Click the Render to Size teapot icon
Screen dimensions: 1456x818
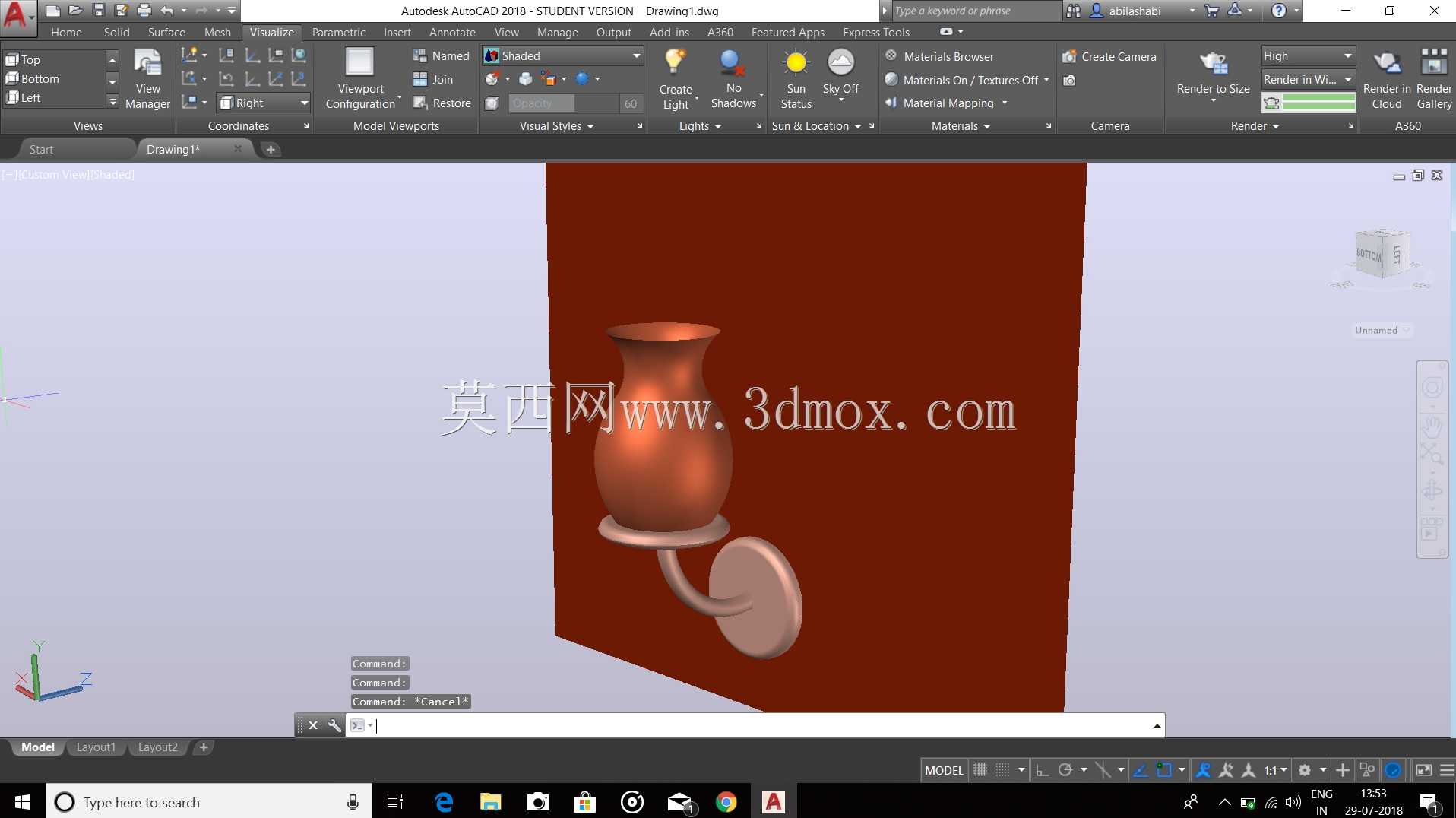click(1213, 64)
